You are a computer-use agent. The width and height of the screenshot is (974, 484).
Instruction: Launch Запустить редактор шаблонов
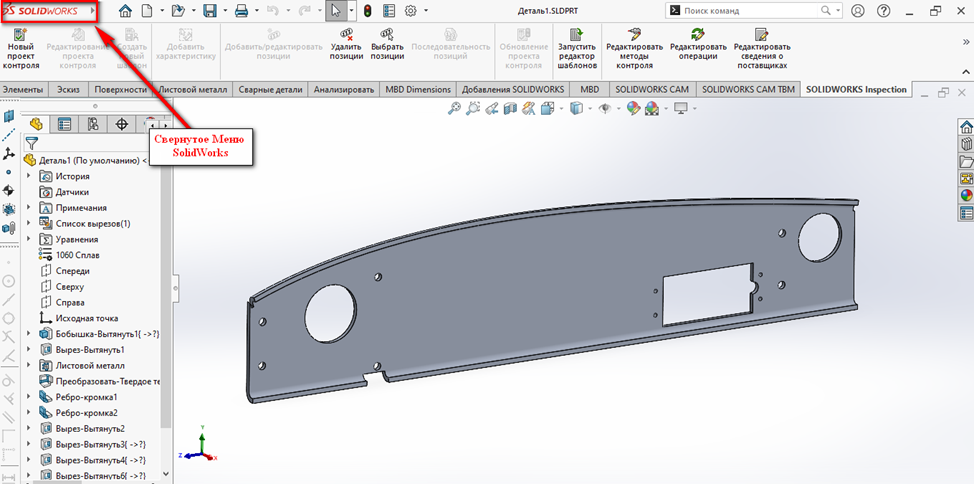click(x=577, y=48)
